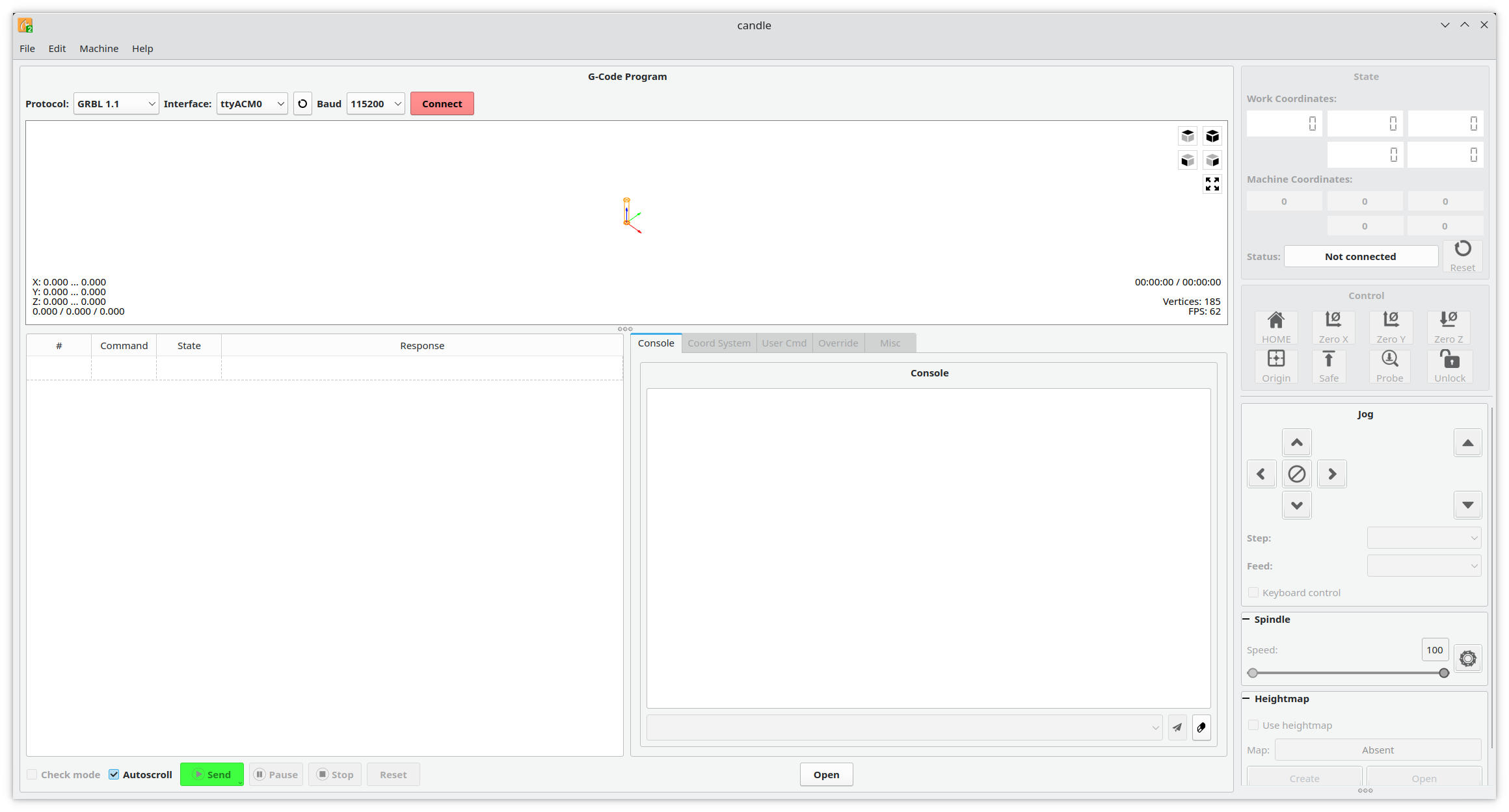
Task: Open the Protocol GRBL 1.1 dropdown
Action: point(116,104)
